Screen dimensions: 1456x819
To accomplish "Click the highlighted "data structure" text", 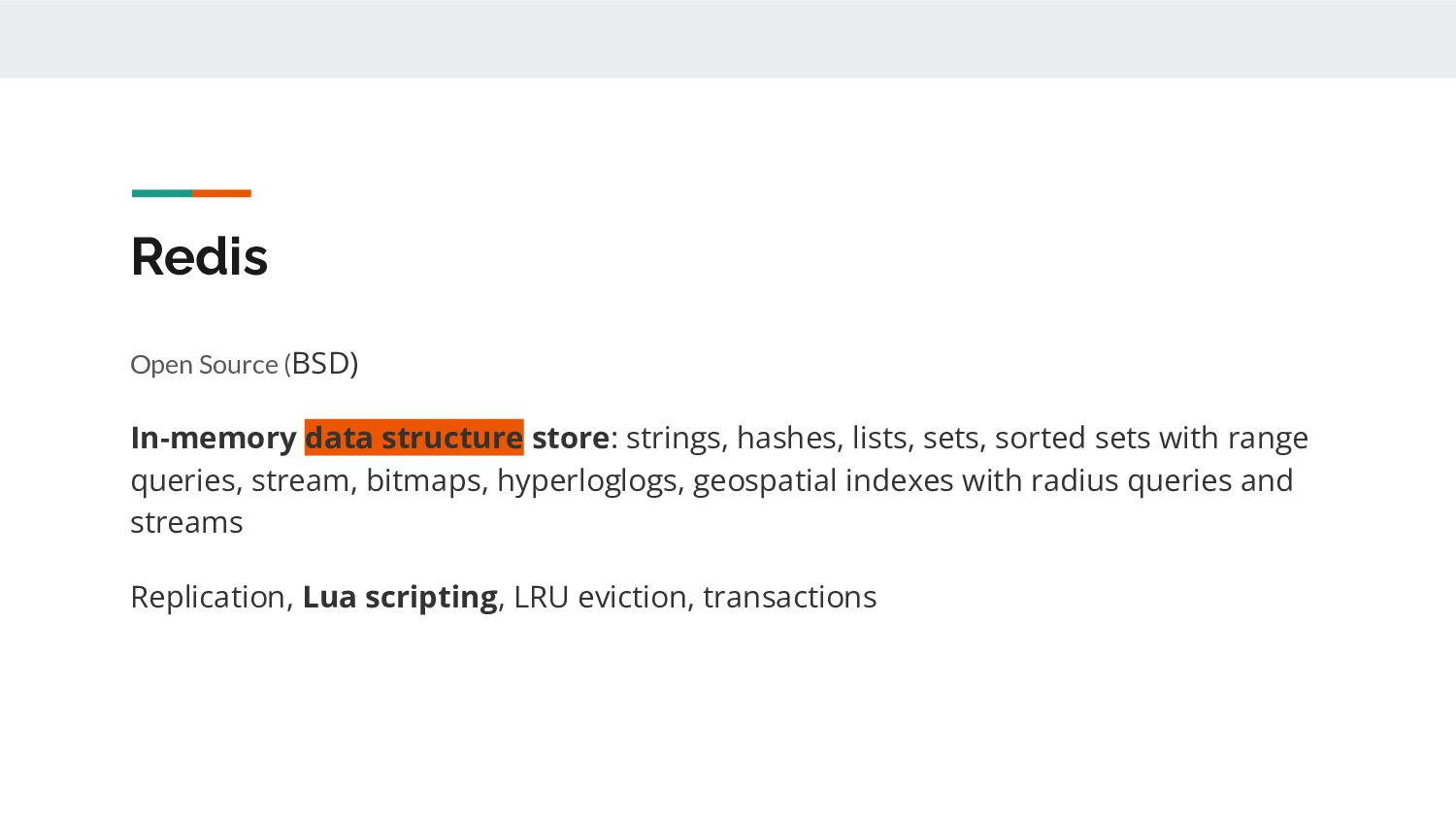I will tap(414, 438).
